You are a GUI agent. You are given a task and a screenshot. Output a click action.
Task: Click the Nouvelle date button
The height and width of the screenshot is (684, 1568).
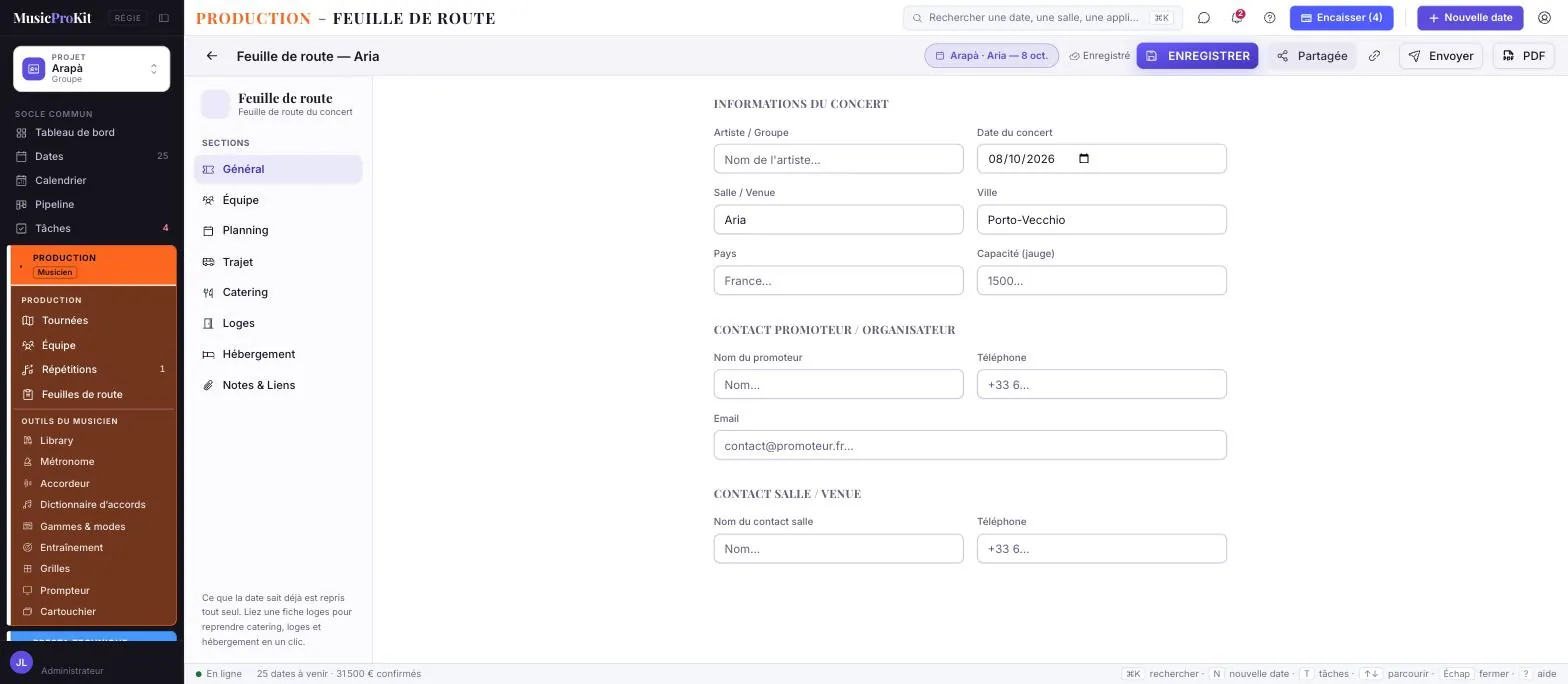tap(1470, 18)
